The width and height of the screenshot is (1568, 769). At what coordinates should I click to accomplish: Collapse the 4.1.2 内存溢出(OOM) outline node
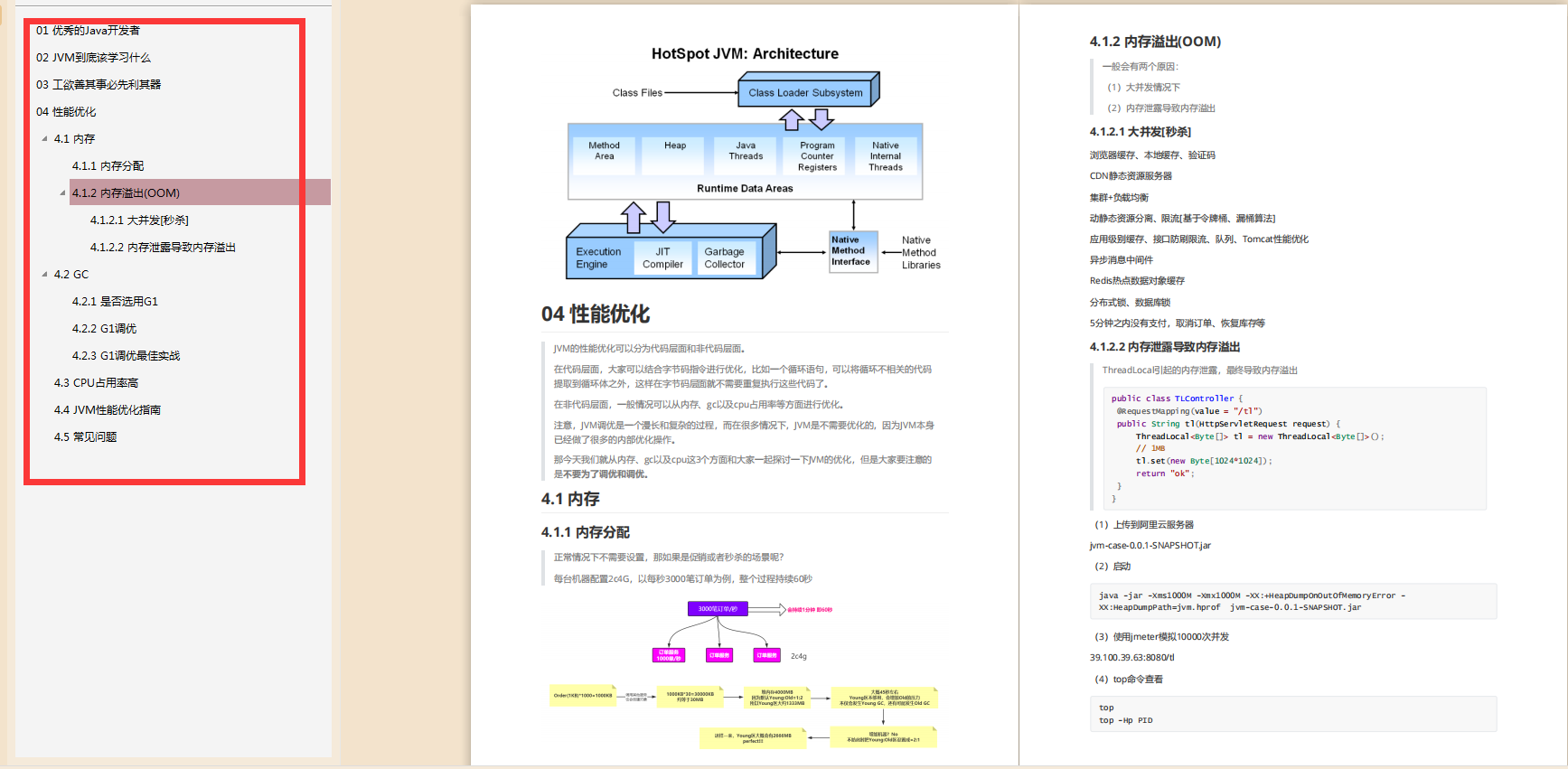[x=62, y=192]
